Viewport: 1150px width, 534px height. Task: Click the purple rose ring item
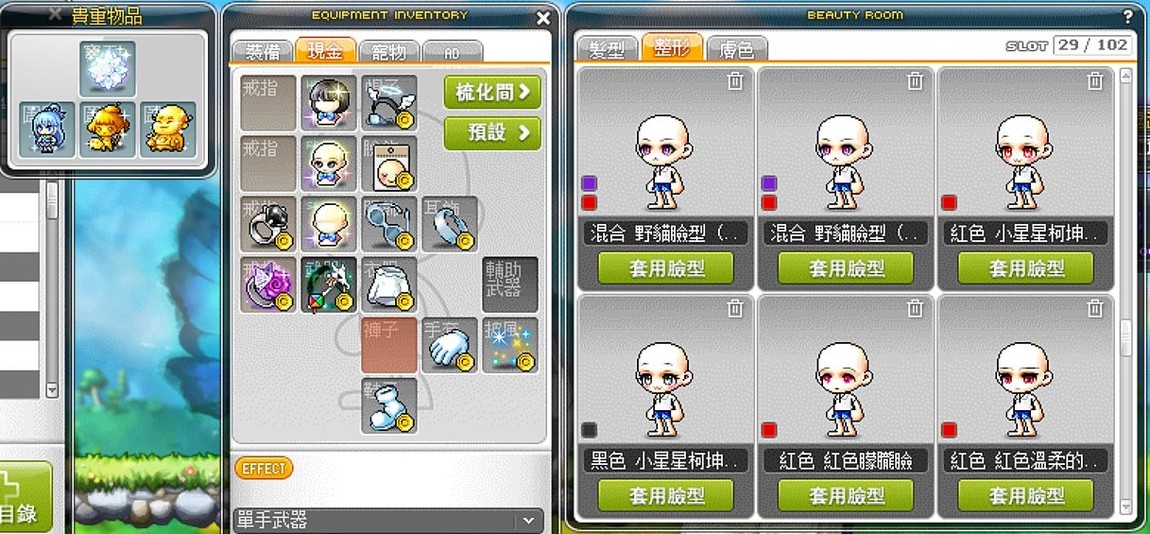click(268, 285)
